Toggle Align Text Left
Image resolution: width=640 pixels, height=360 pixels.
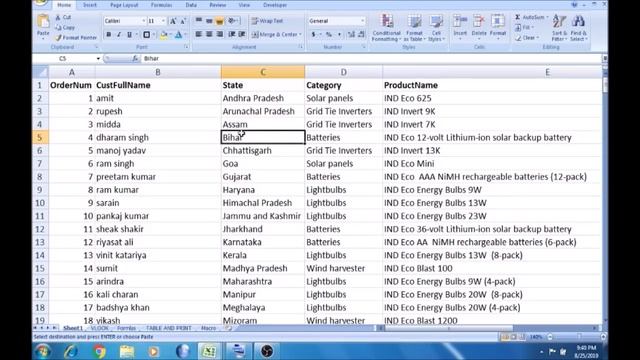pos(199,34)
